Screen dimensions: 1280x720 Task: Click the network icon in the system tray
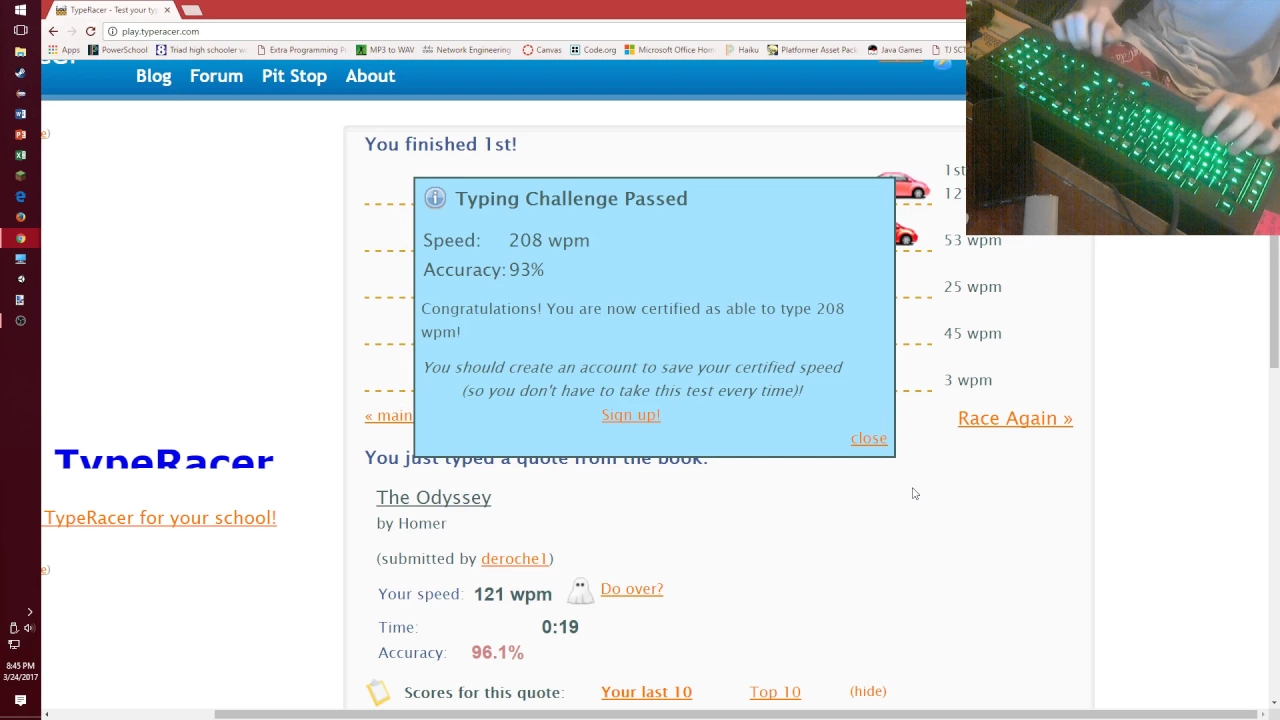(x=13, y=644)
